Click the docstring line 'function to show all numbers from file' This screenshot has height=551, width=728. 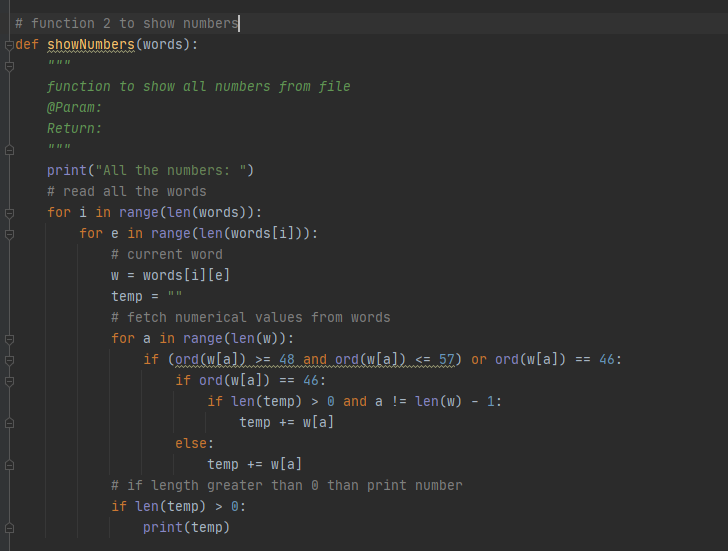[x=199, y=86]
